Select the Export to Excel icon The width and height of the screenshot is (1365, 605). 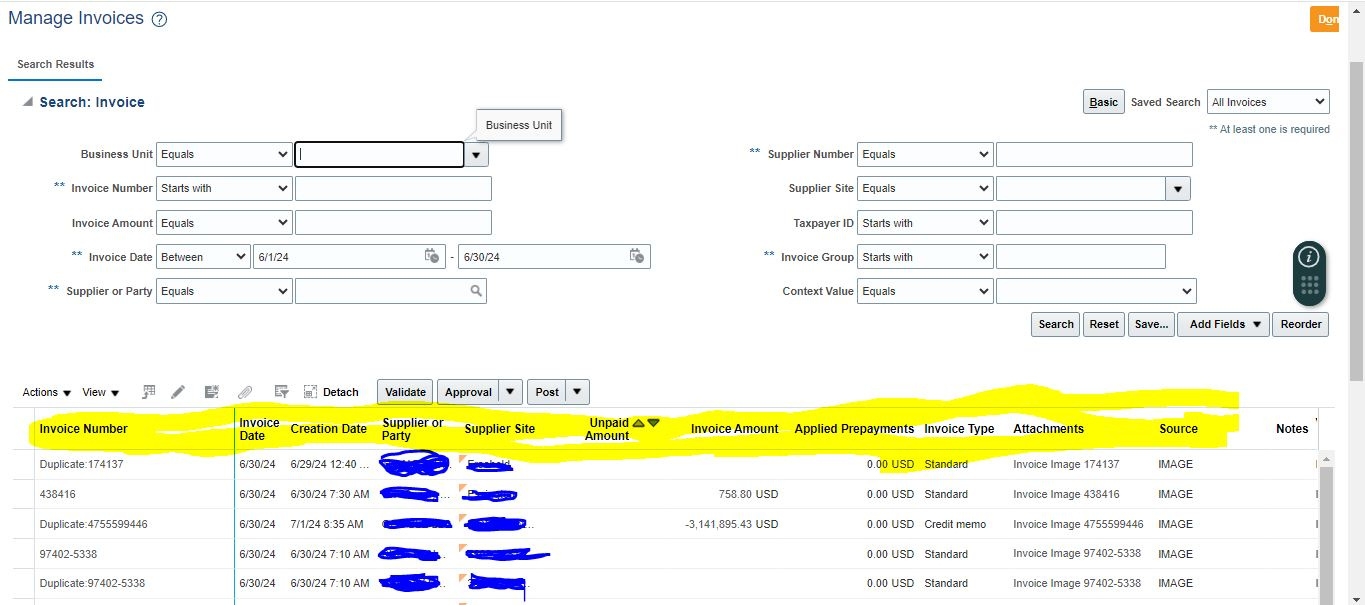coord(148,392)
